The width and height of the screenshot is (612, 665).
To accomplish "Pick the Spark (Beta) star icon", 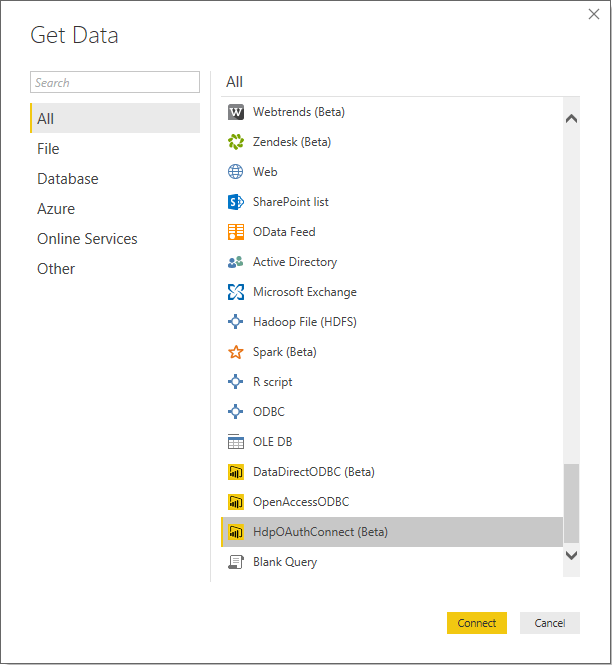I will (x=236, y=352).
